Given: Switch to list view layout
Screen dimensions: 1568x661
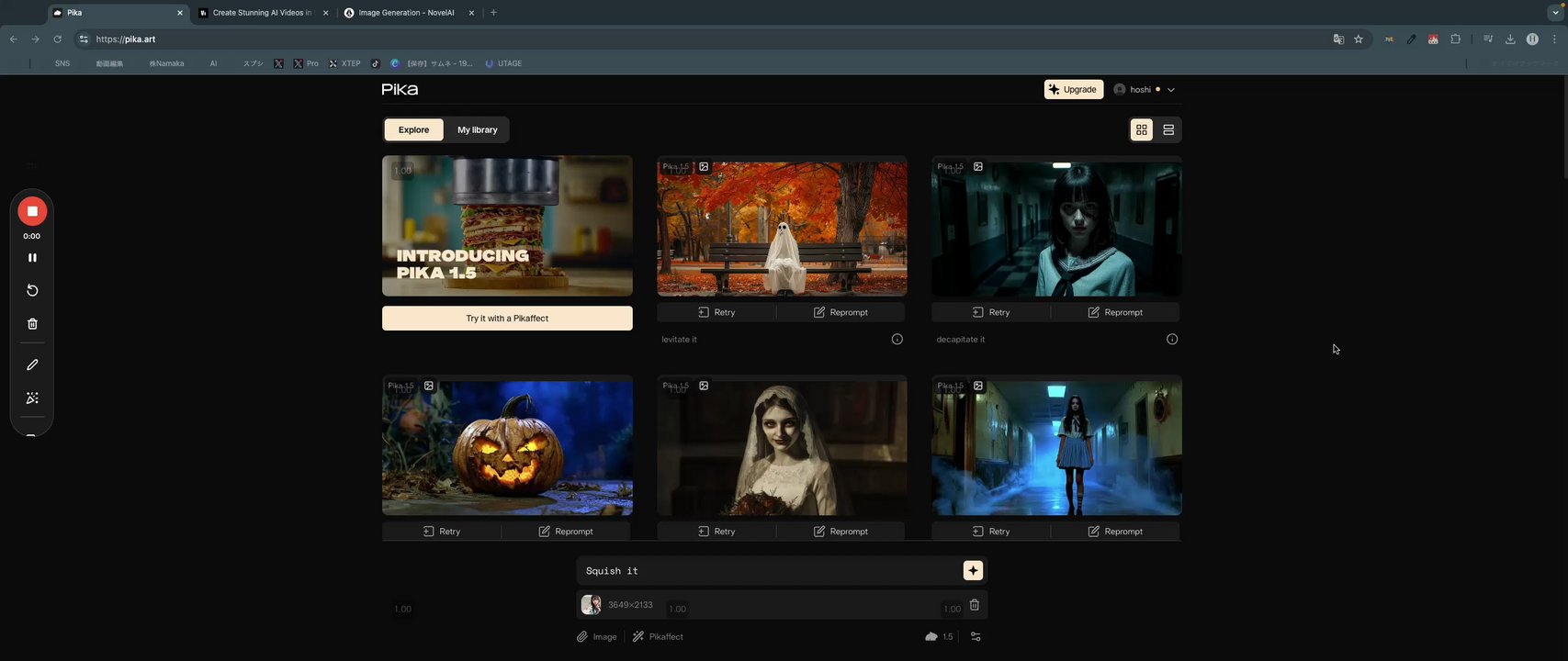Looking at the screenshot, I should (x=1168, y=129).
